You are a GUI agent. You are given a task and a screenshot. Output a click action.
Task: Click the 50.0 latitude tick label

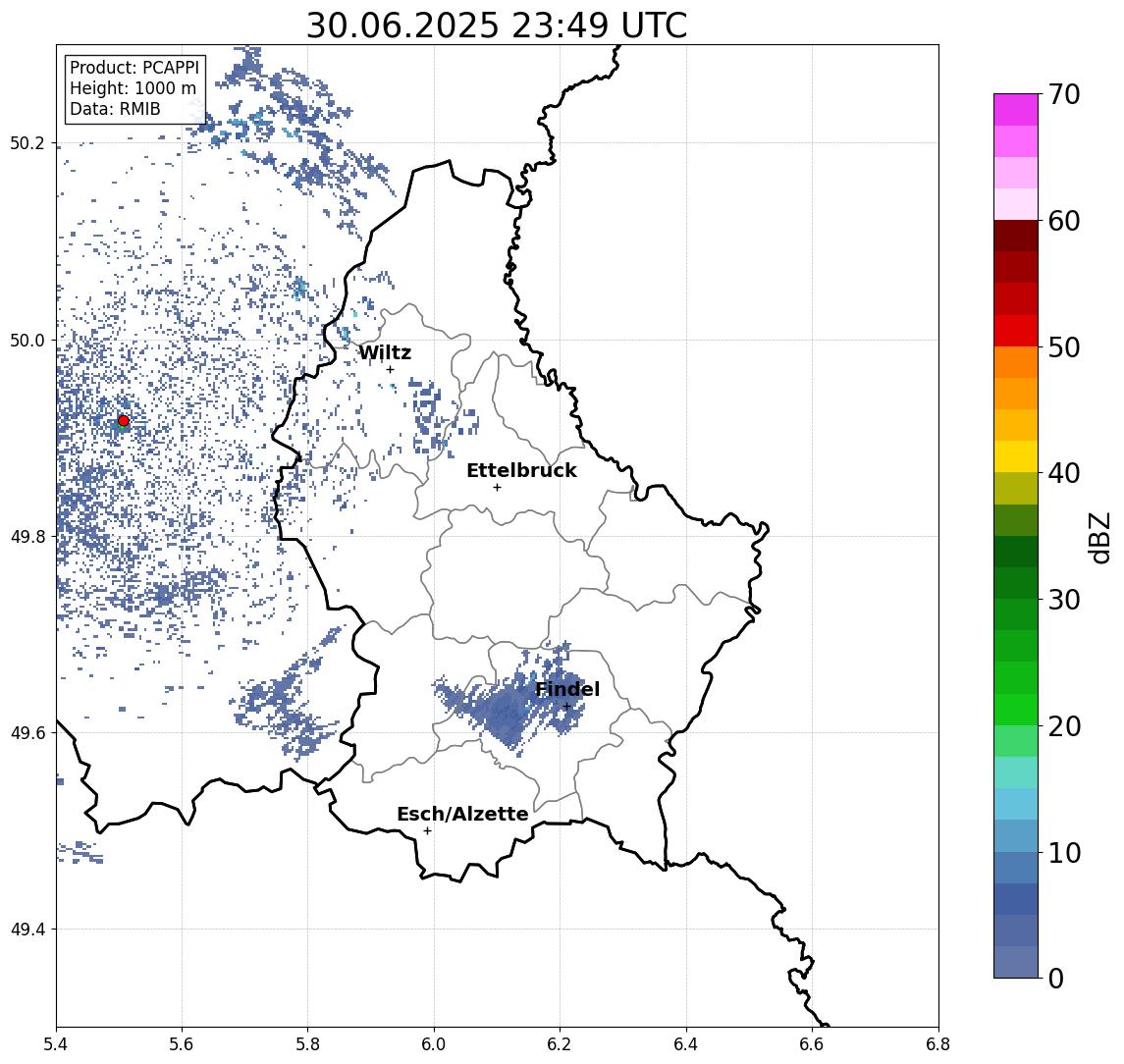[27, 340]
